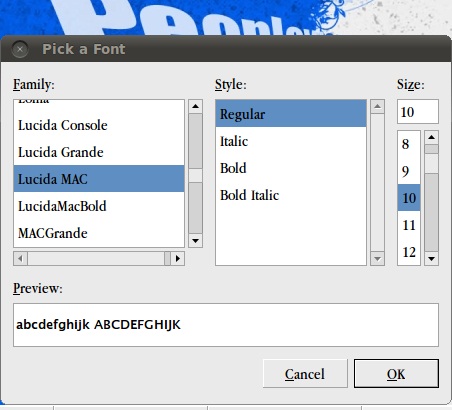Click the Preview text field
Viewport: 452px width, 410px height.
(x=226, y=325)
